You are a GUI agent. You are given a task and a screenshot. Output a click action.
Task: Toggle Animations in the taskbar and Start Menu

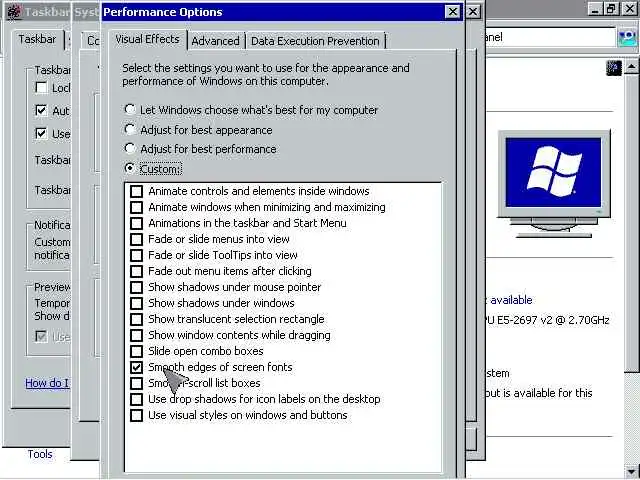point(136,223)
